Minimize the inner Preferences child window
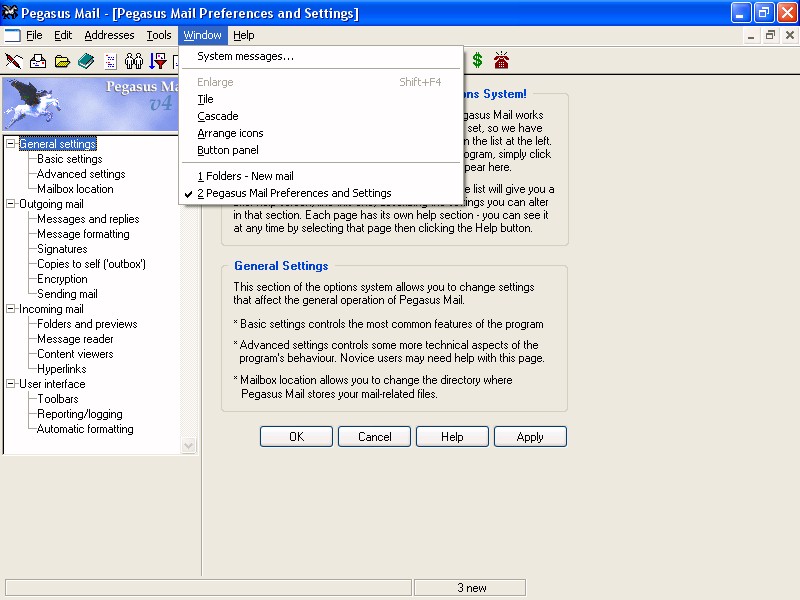 (751, 35)
